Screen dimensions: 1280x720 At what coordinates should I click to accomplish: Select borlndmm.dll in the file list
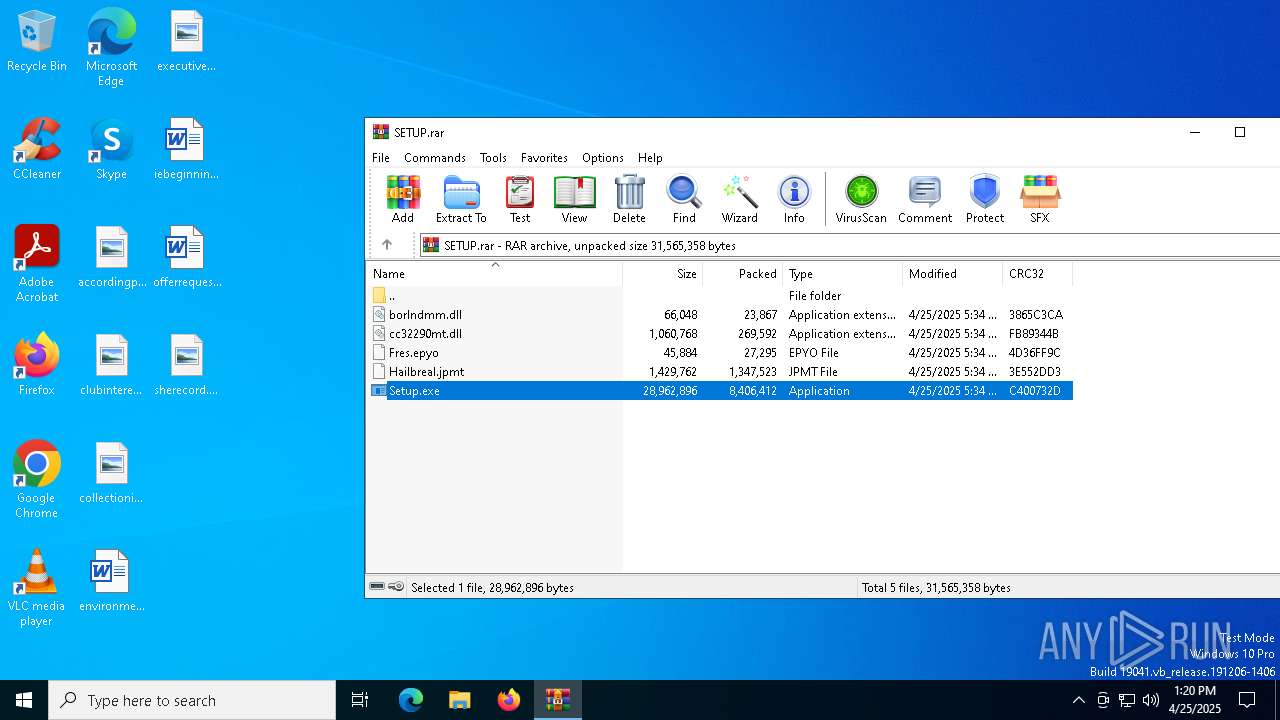(720, 314)
